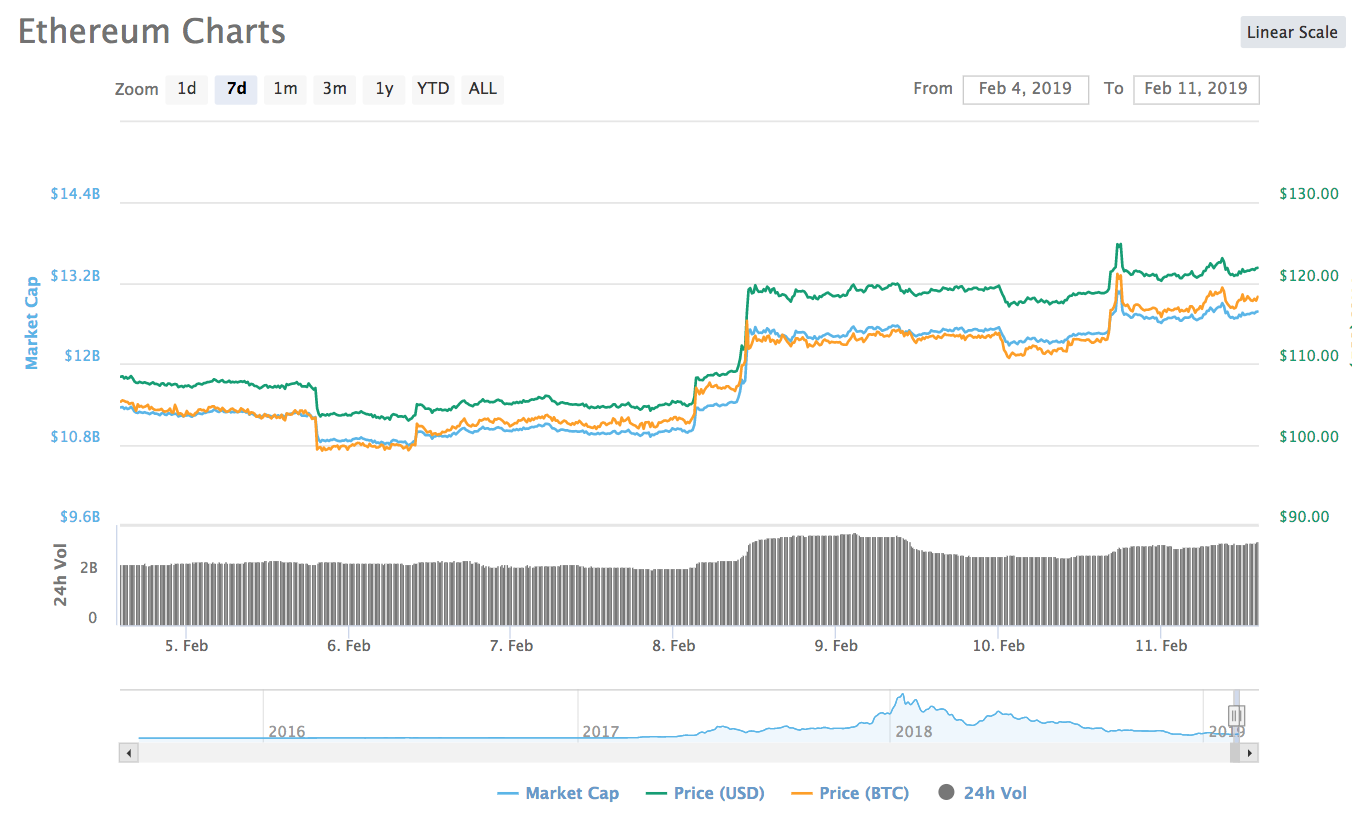Click the navigator scrollbar left arrow
Viewport: 1352px width, 824px height.
[127, 752]
